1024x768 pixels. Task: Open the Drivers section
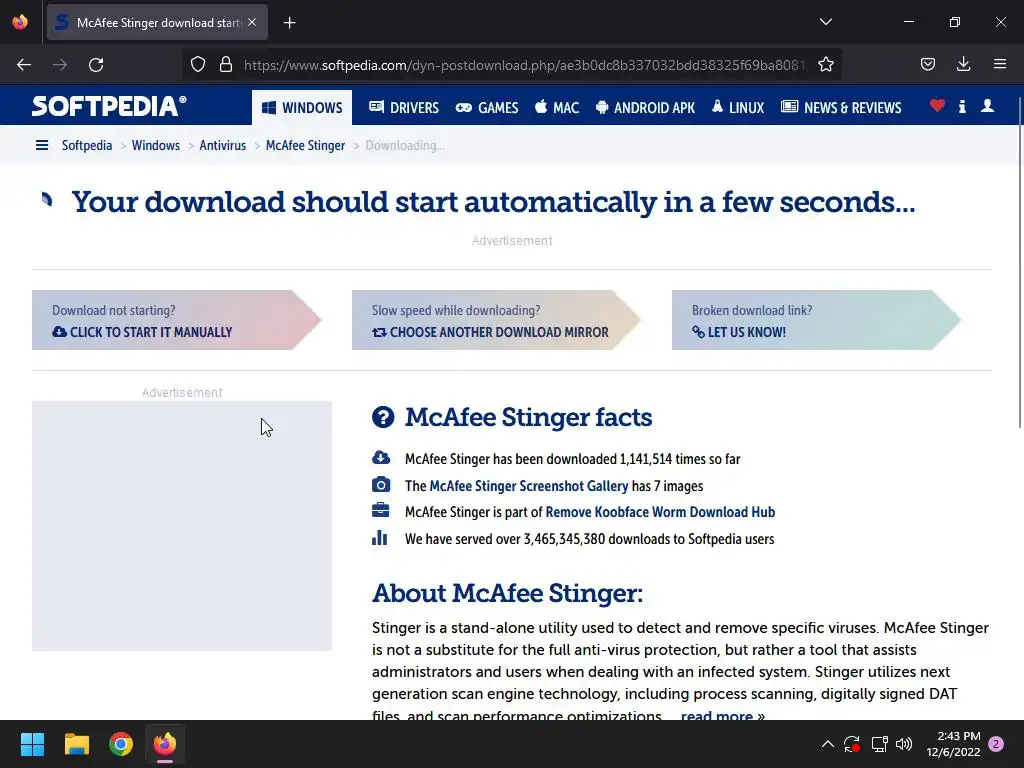click(404, 108)
